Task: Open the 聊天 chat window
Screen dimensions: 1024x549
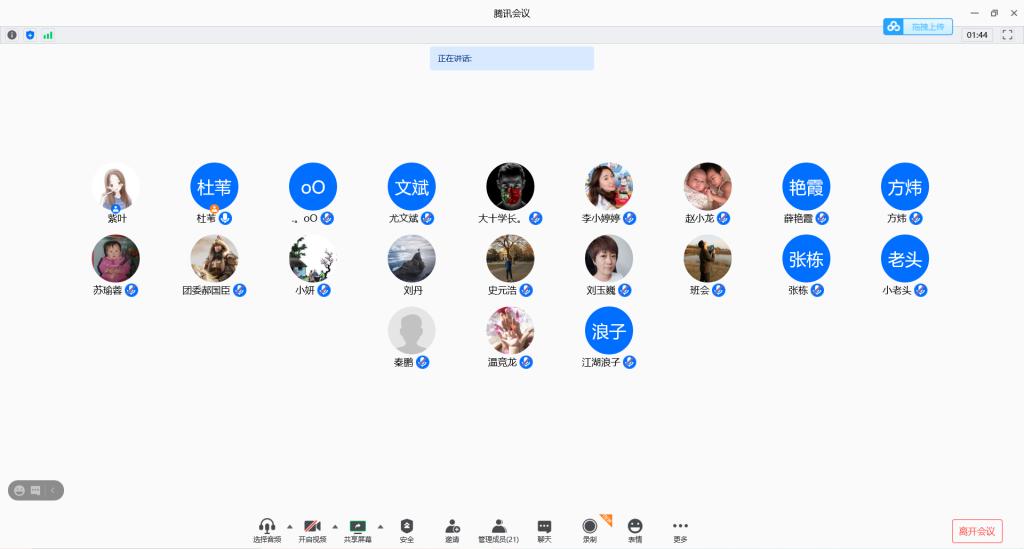Action: click(544, 527)
